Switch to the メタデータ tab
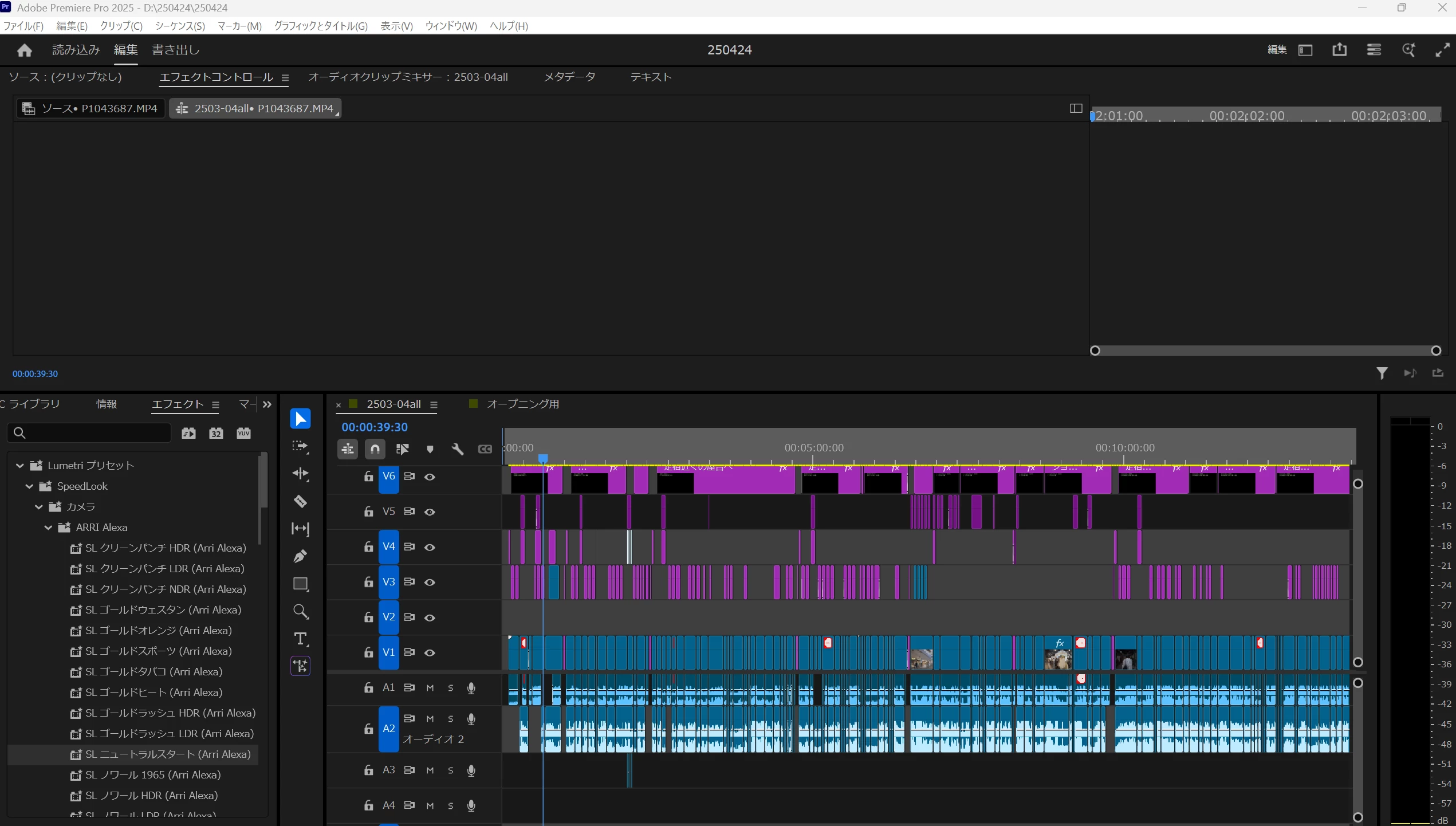The image size is (1456, 826). tap(569, 77)
